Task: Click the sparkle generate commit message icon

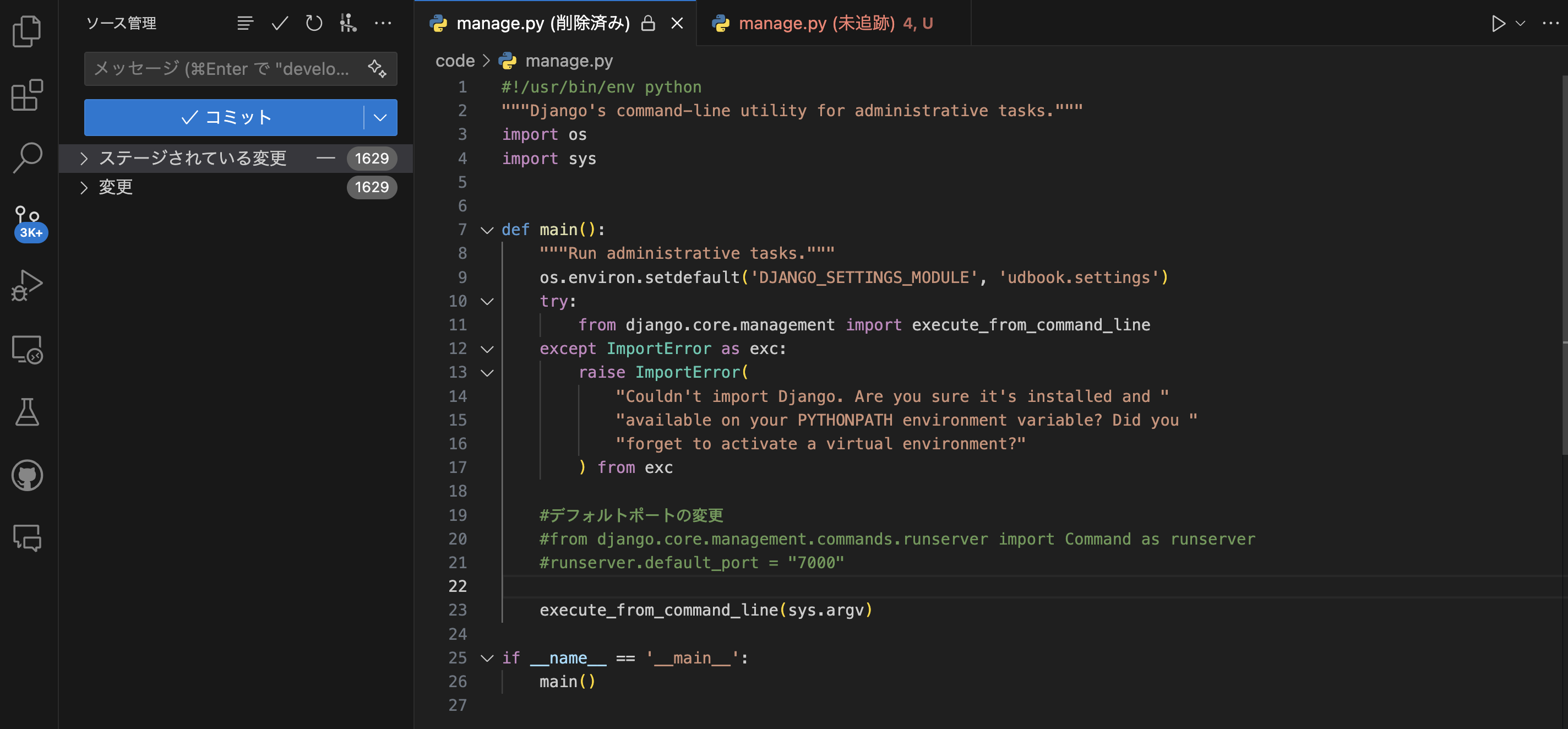Action: [x=377, y=68]
